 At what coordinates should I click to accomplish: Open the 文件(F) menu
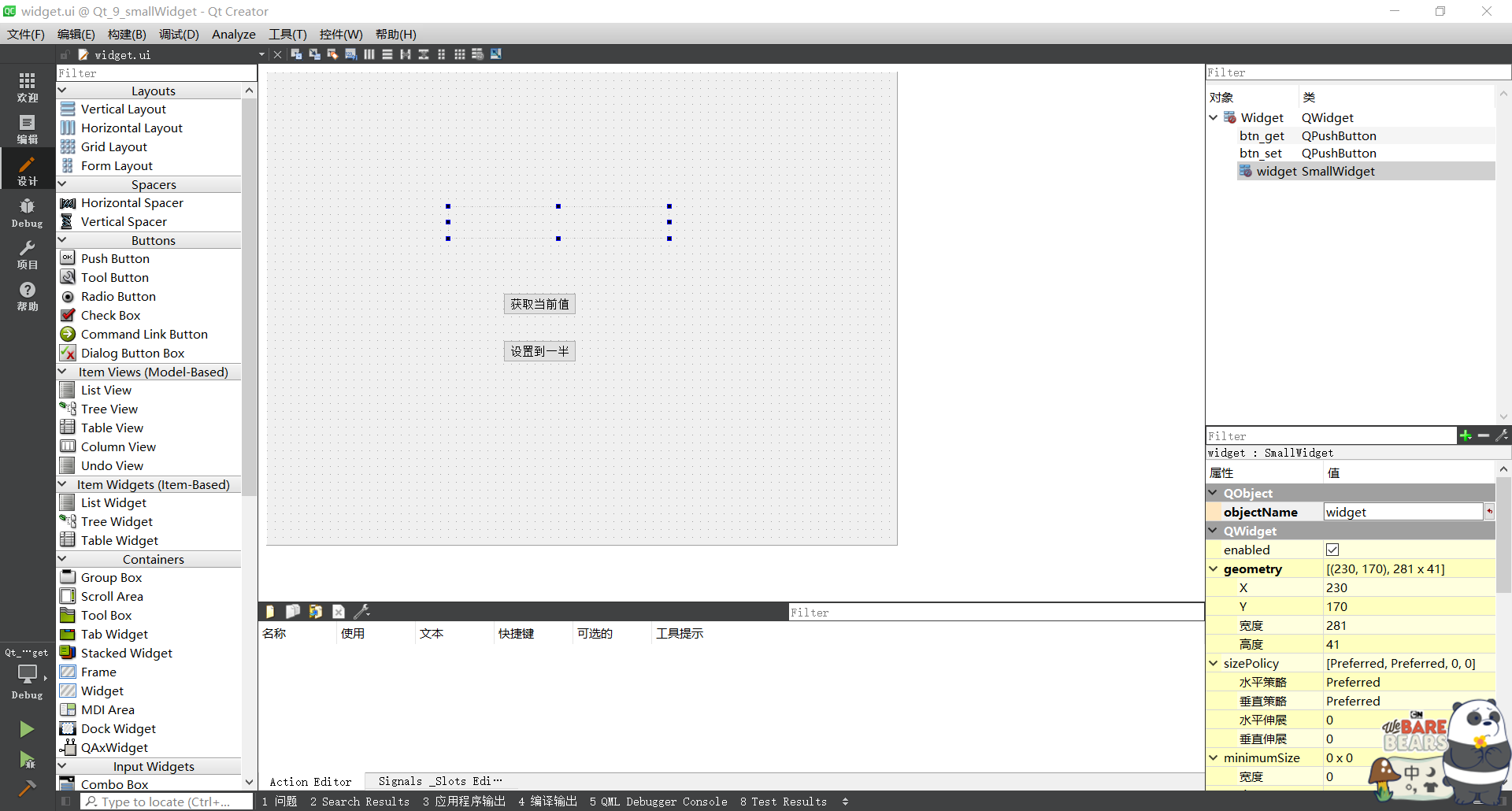pos(25,34)
